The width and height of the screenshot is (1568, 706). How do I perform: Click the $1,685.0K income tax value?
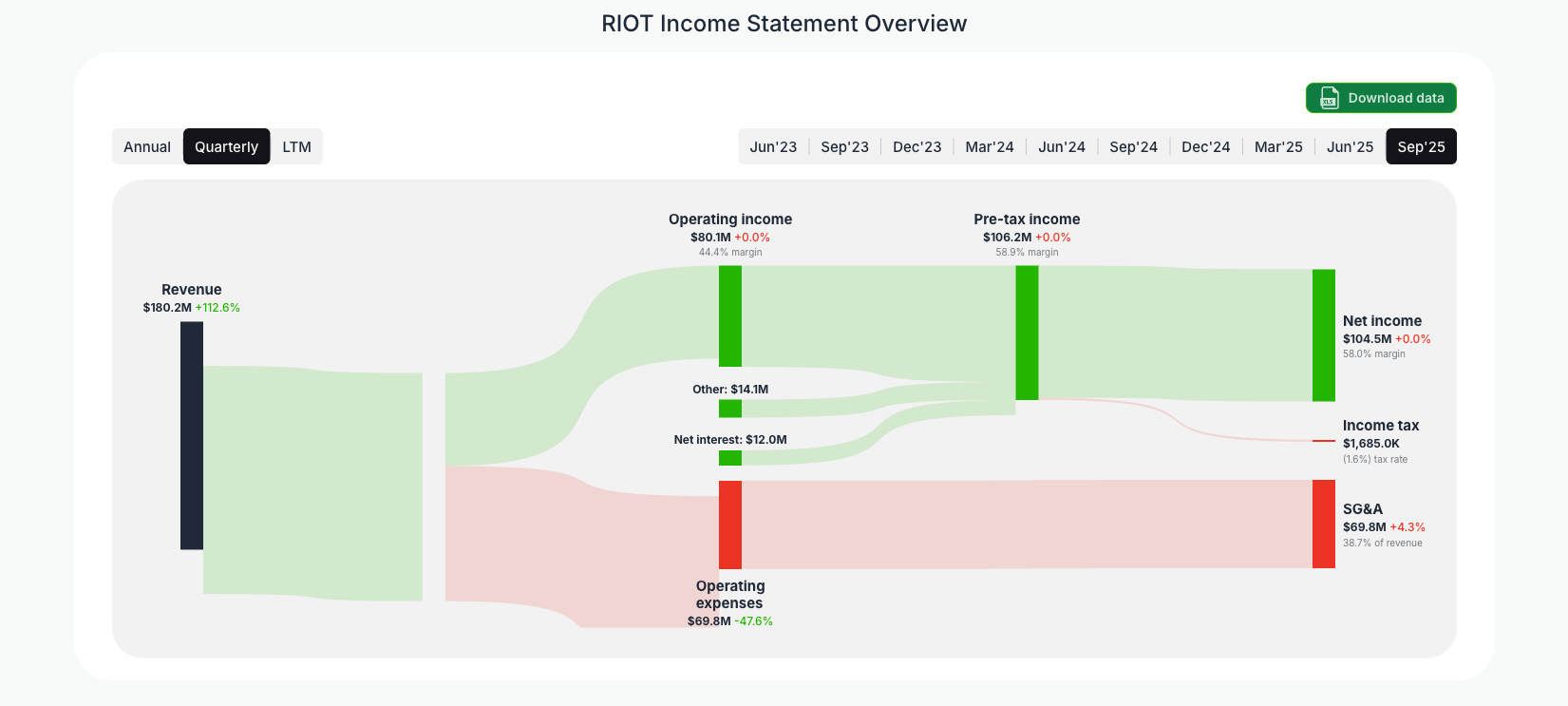(1371, 444)
